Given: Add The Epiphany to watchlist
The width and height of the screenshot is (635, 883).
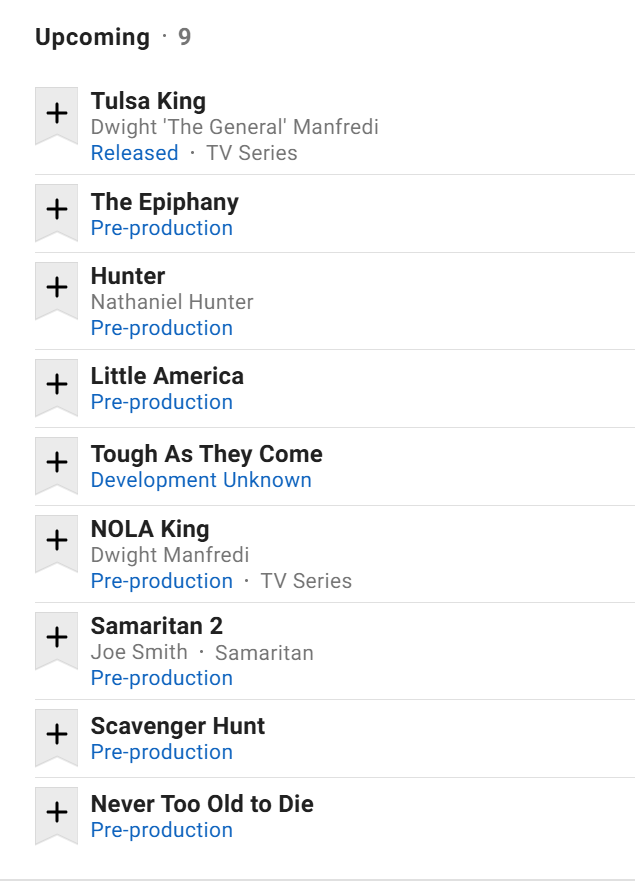Looking at the screenshot, I should coord(57,209).
